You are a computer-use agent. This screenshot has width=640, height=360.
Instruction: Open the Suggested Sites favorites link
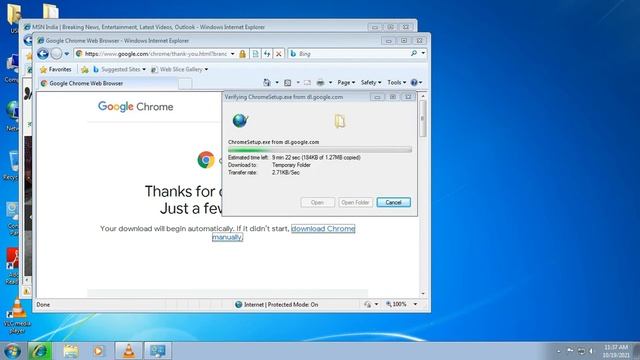119,69
